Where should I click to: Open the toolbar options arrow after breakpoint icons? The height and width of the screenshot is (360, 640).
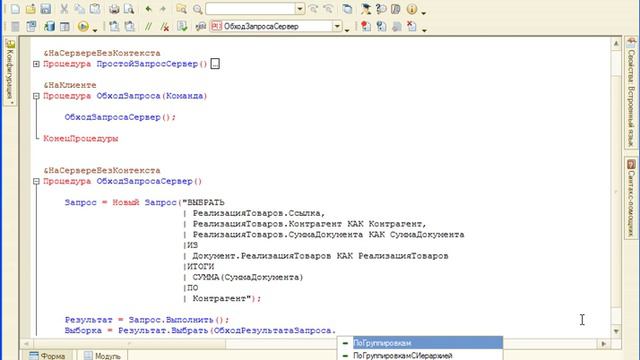tap(424, 30)
